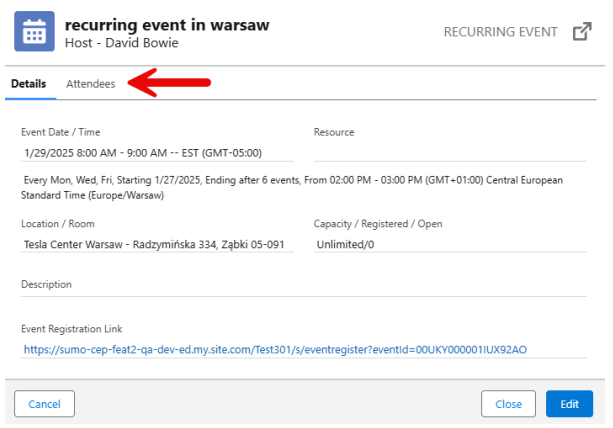613x428 pixels.
Task: Click the title "recurring event in warsaw"
Action: 167,25
